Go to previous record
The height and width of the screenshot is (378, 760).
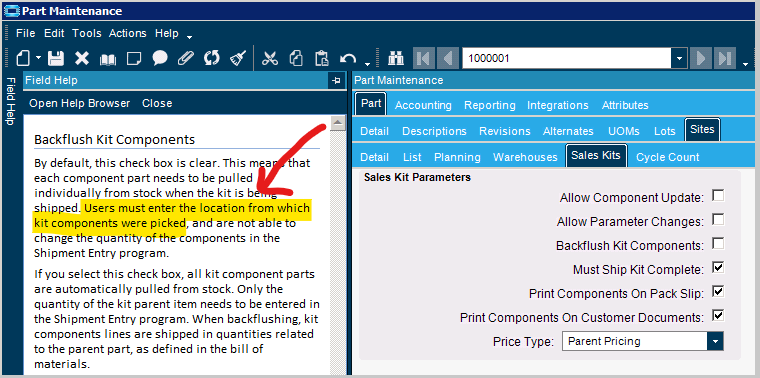point(447,59)
